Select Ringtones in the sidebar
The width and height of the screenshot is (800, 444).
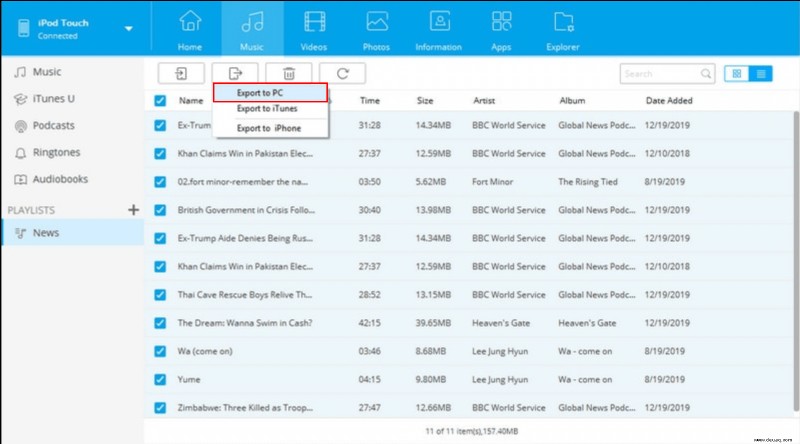pos(72,153)
